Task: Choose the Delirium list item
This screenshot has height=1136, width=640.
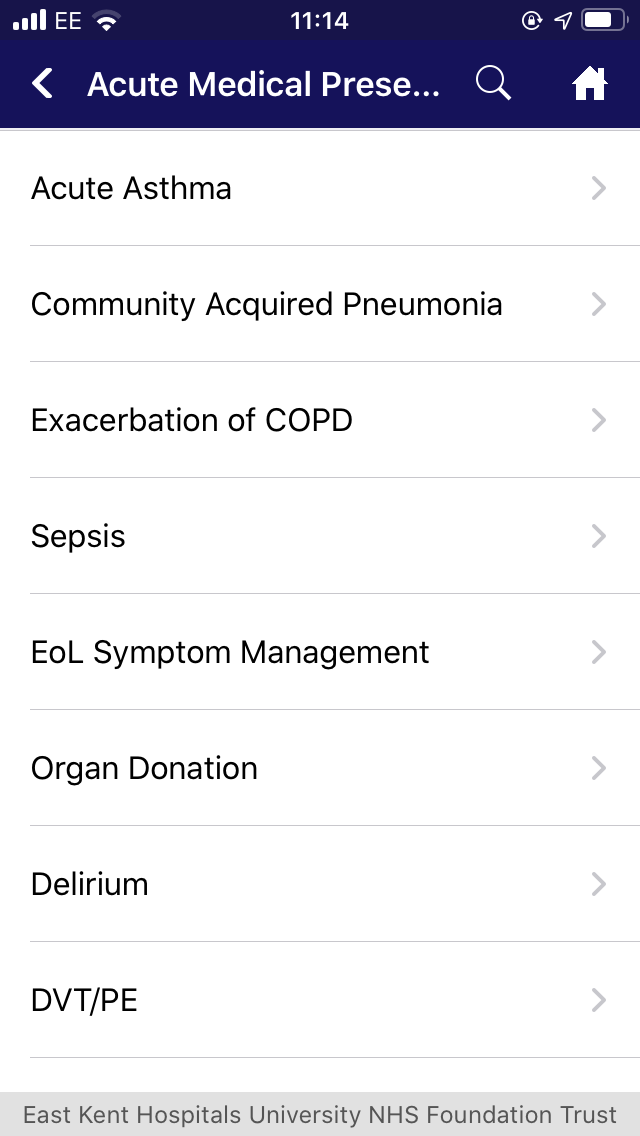Action: (90, 884)
